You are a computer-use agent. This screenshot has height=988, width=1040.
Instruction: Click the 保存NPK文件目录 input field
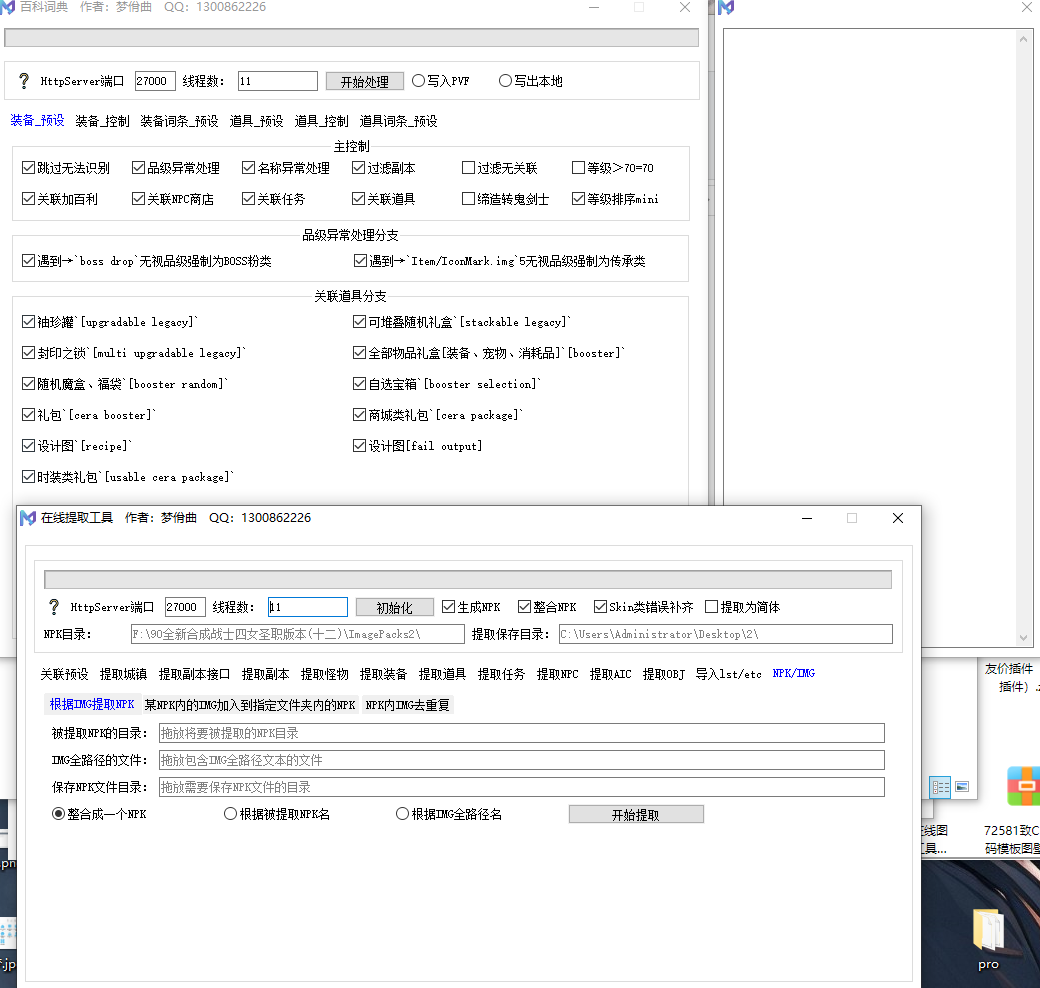tap(522, 787)
